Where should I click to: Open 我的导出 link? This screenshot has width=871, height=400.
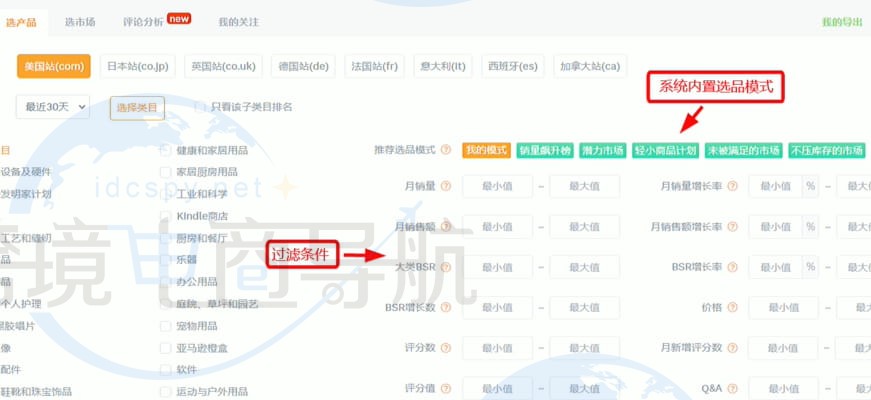(x=842, y=22)
